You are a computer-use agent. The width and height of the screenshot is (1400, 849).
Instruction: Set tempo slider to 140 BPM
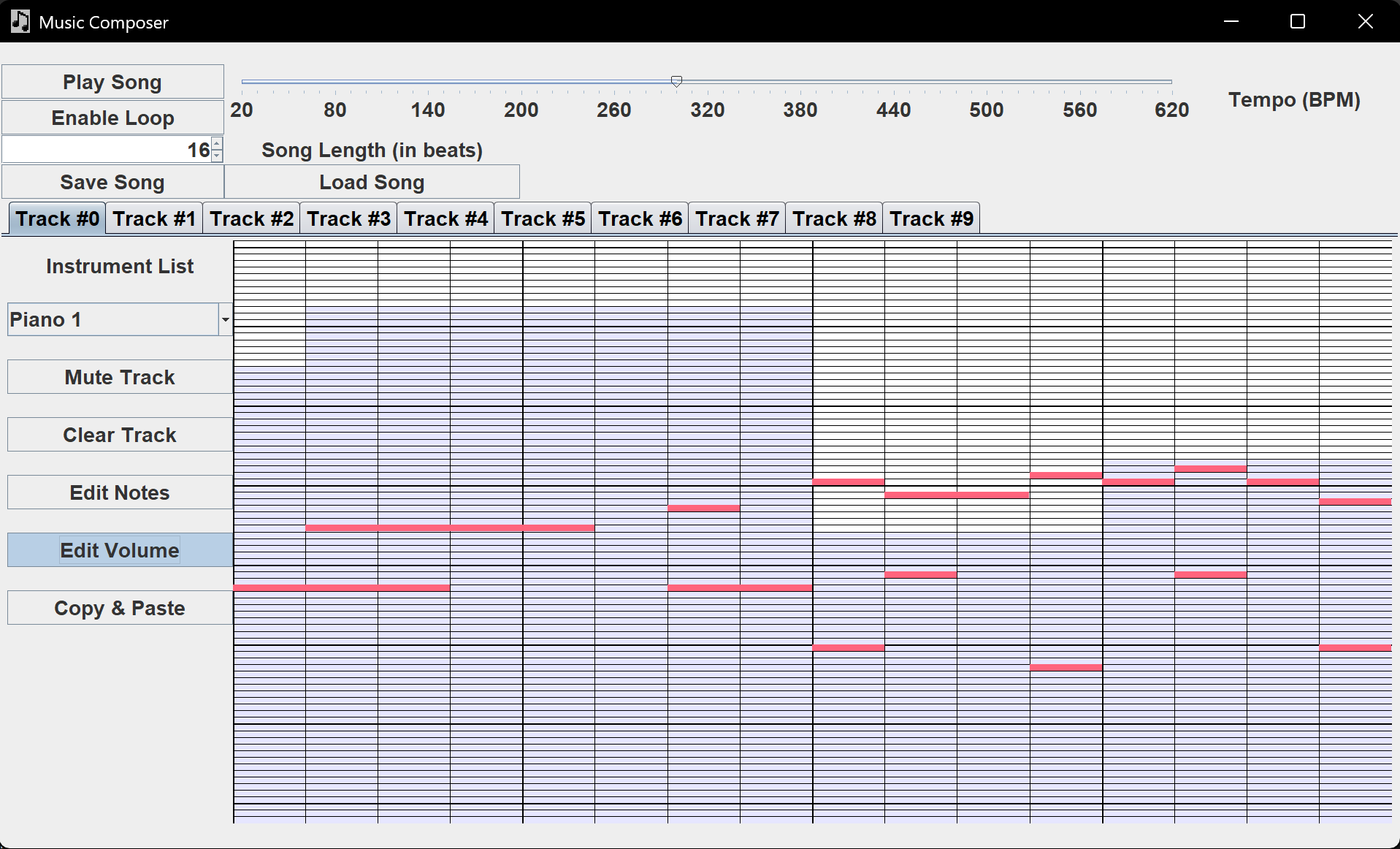click(428, 81)
